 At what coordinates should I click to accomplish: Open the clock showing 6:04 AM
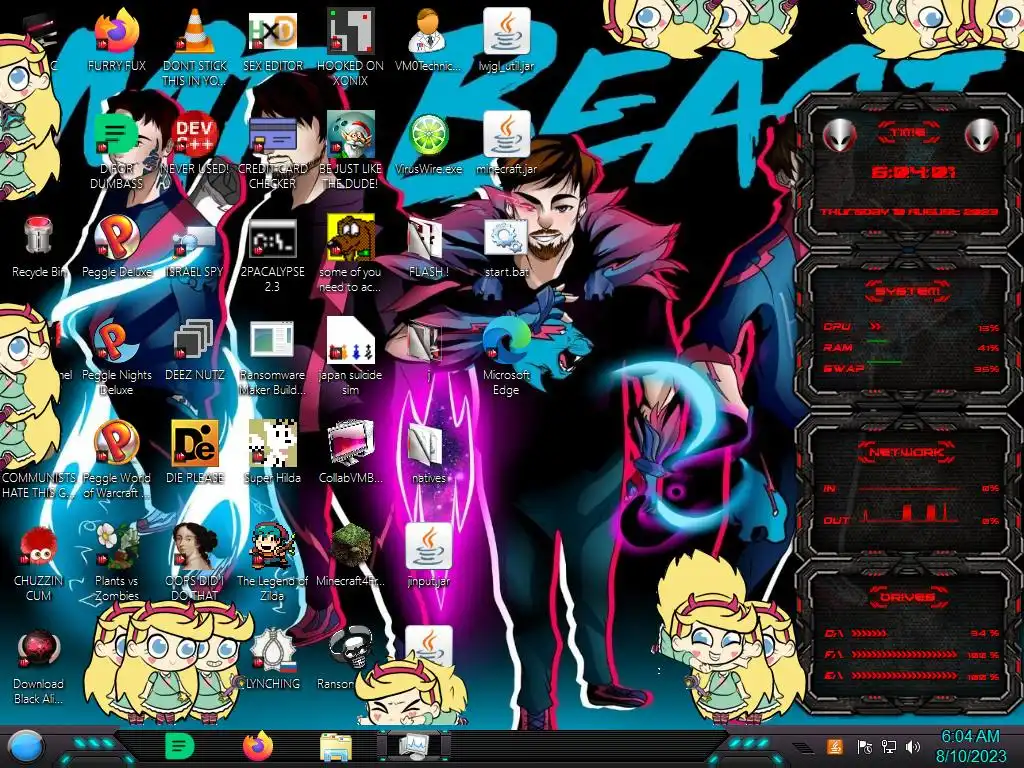click(970, 746)
